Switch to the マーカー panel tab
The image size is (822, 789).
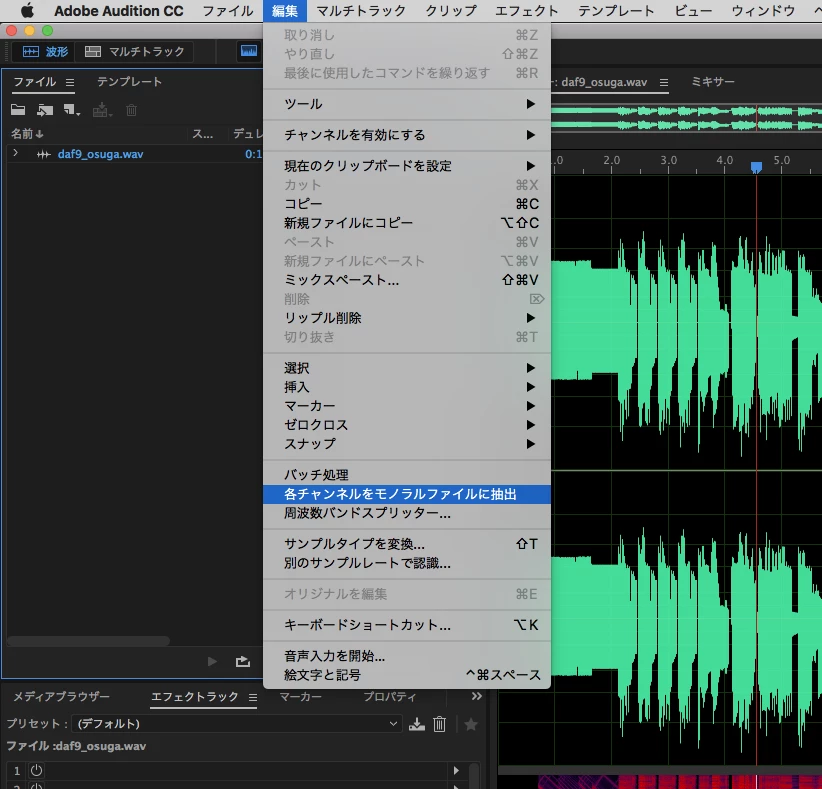[x=300, y=696]
